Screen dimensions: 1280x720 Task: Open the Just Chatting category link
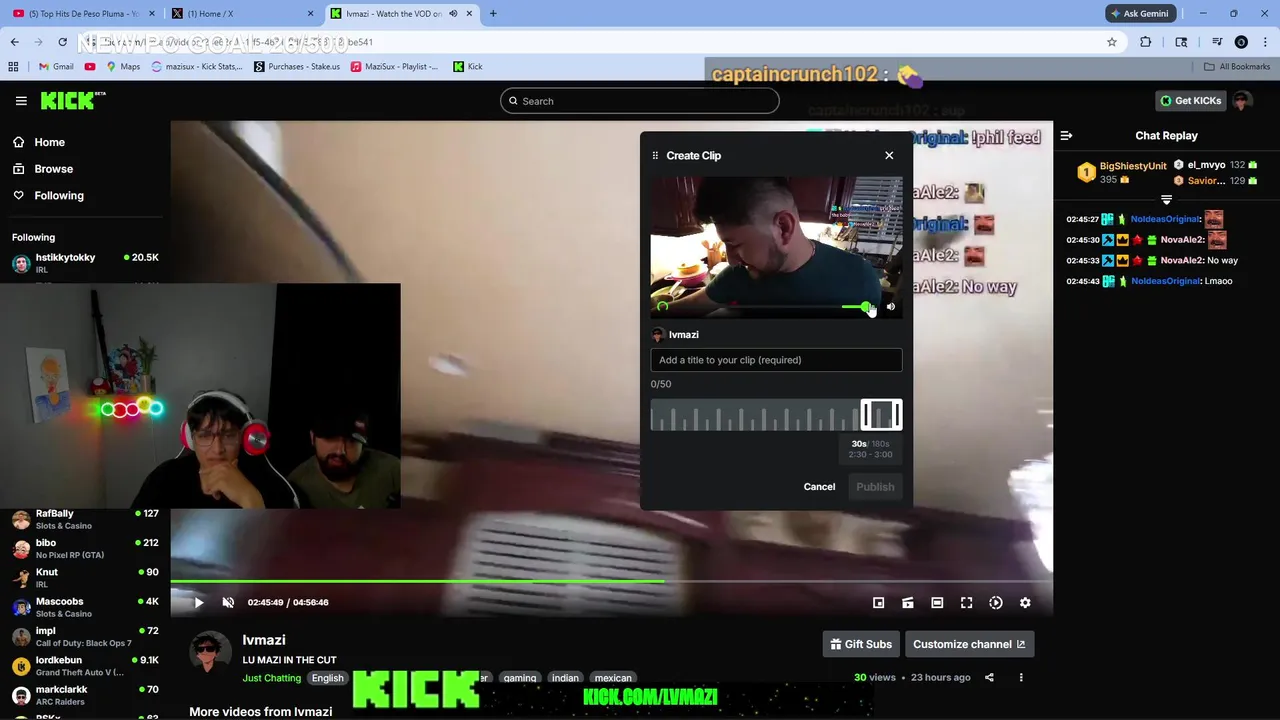pos(271,678)
